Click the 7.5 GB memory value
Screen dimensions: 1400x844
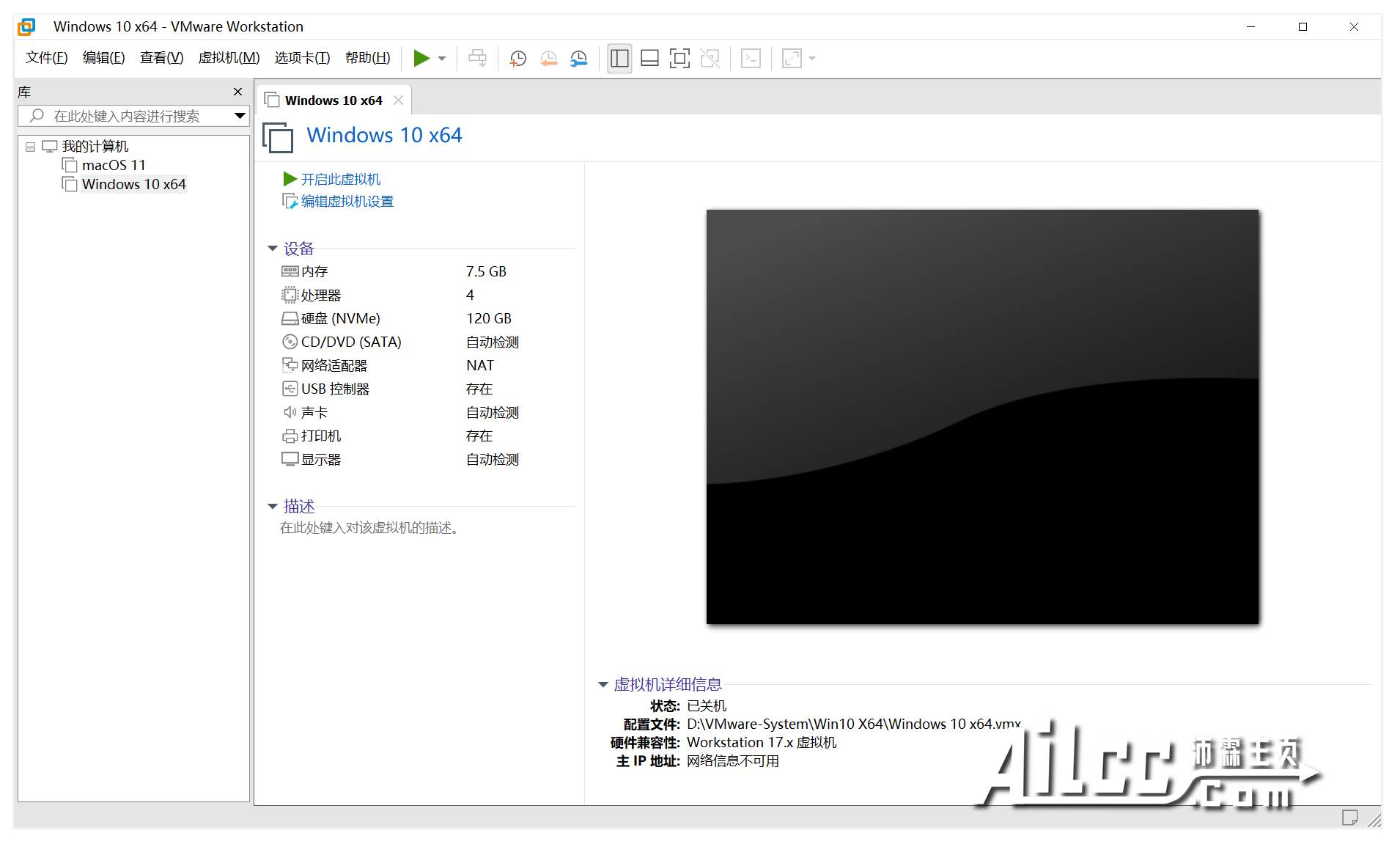[x=486, y=271]
